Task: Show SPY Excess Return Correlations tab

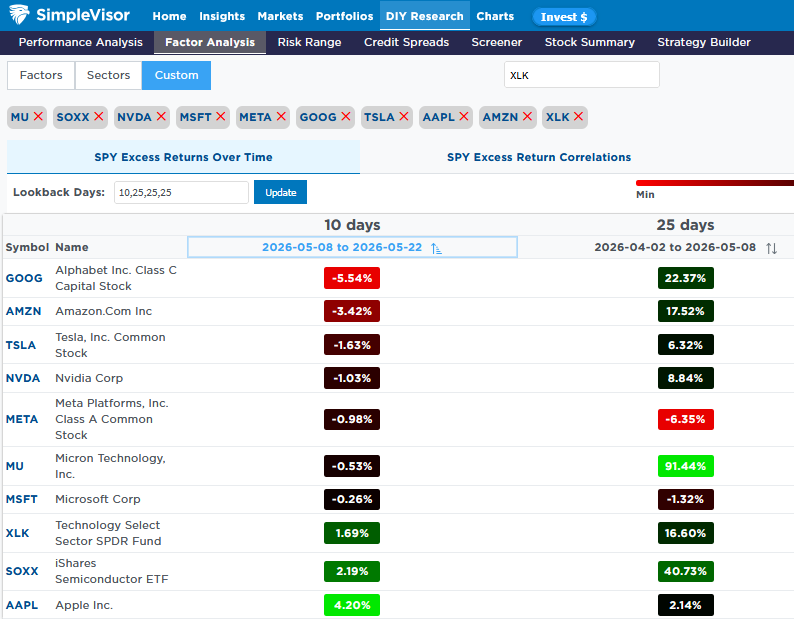Action: coord(539,157)
